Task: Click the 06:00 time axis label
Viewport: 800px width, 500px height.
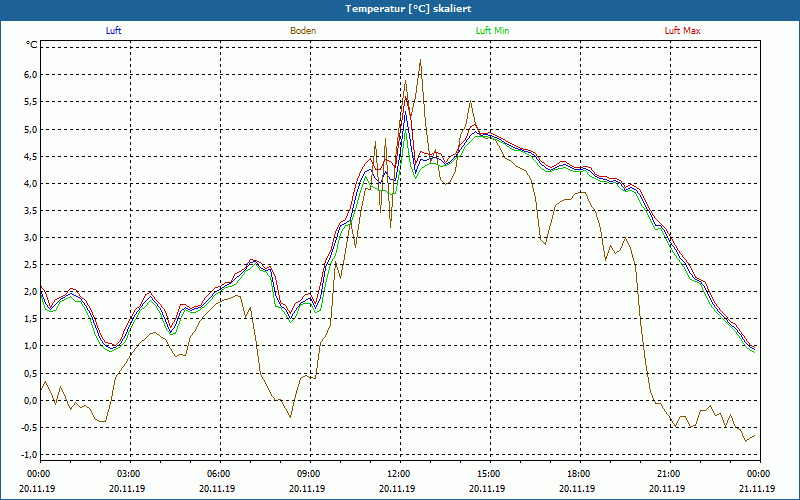Action: 220,474
